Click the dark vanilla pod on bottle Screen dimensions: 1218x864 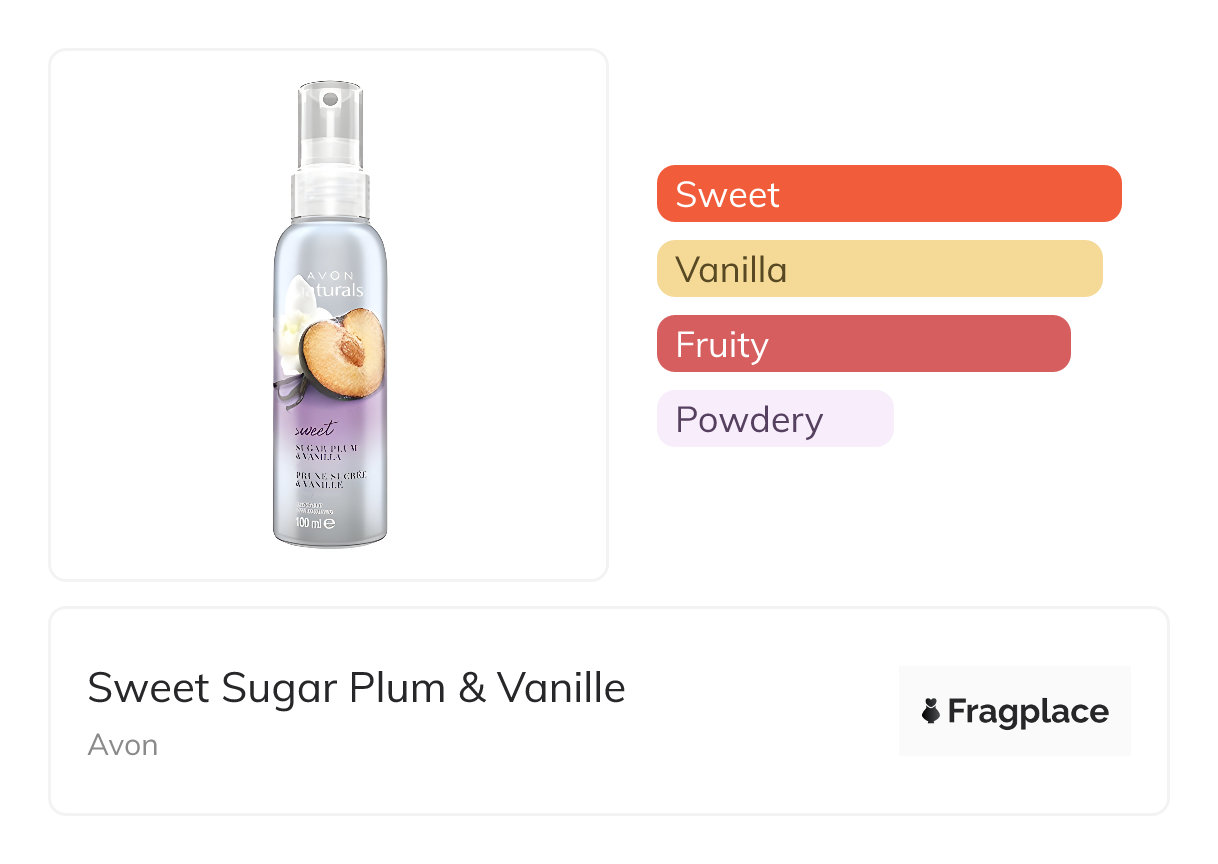coord(291,392)
